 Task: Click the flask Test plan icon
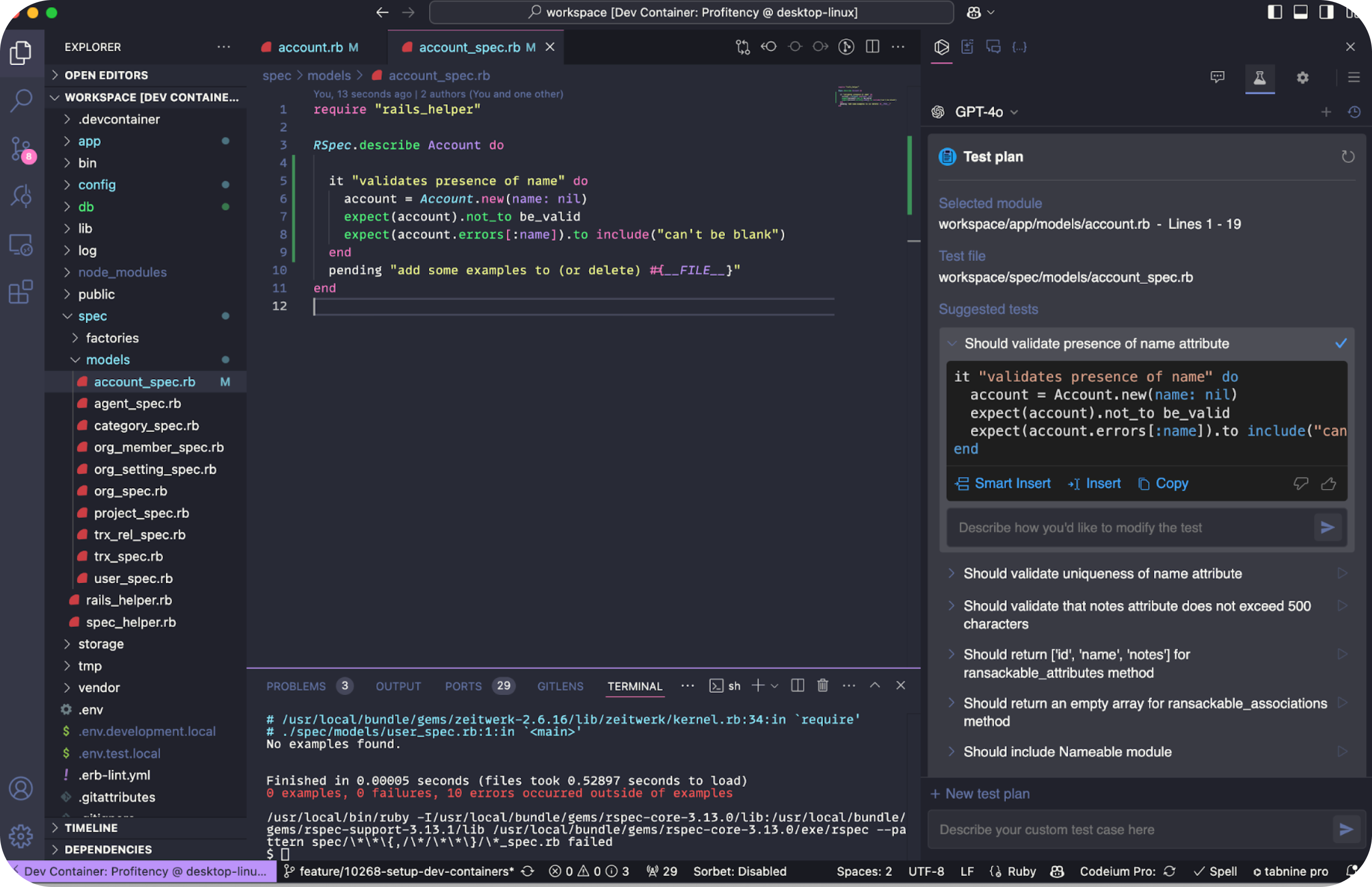(1259, 78)
